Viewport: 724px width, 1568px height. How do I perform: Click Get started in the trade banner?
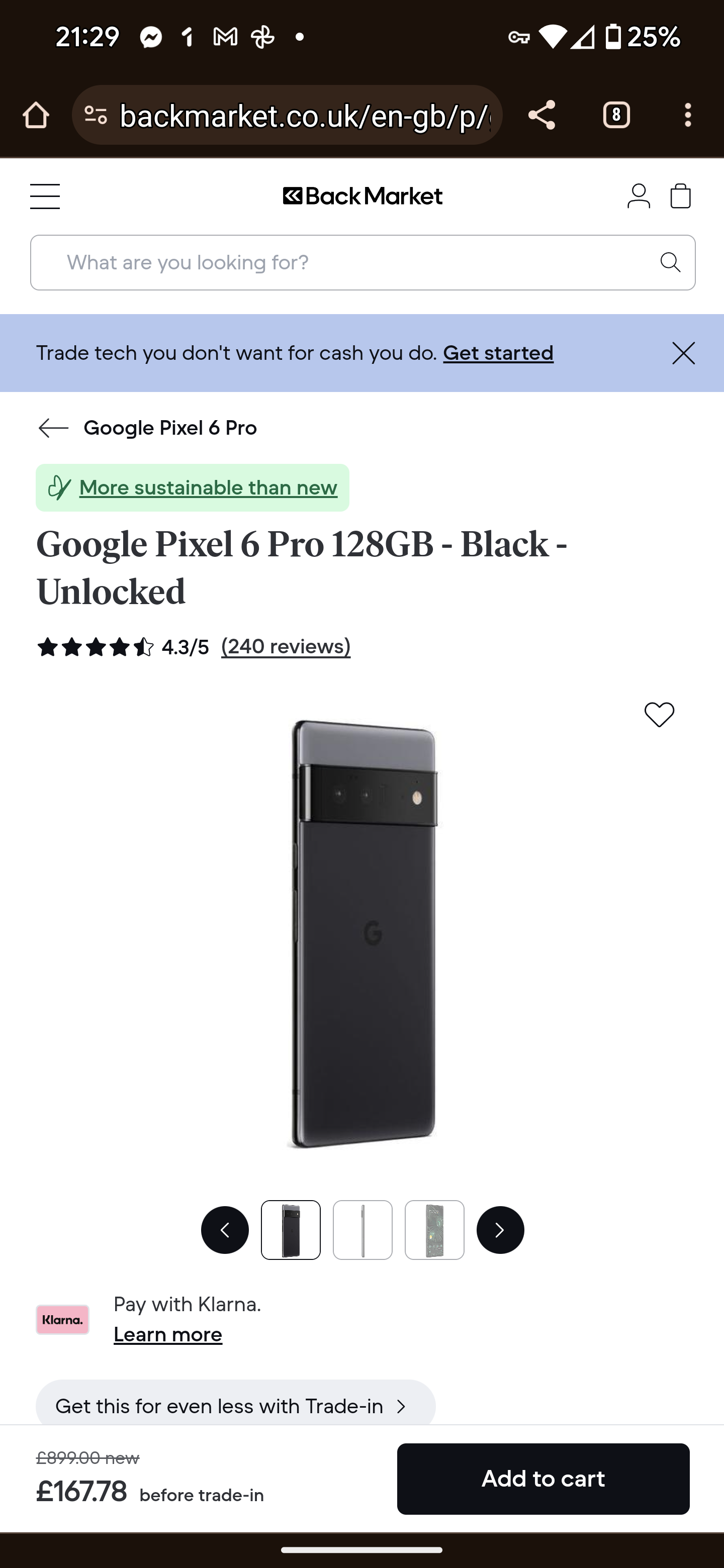pyautogui.click(x=498, y=353)
